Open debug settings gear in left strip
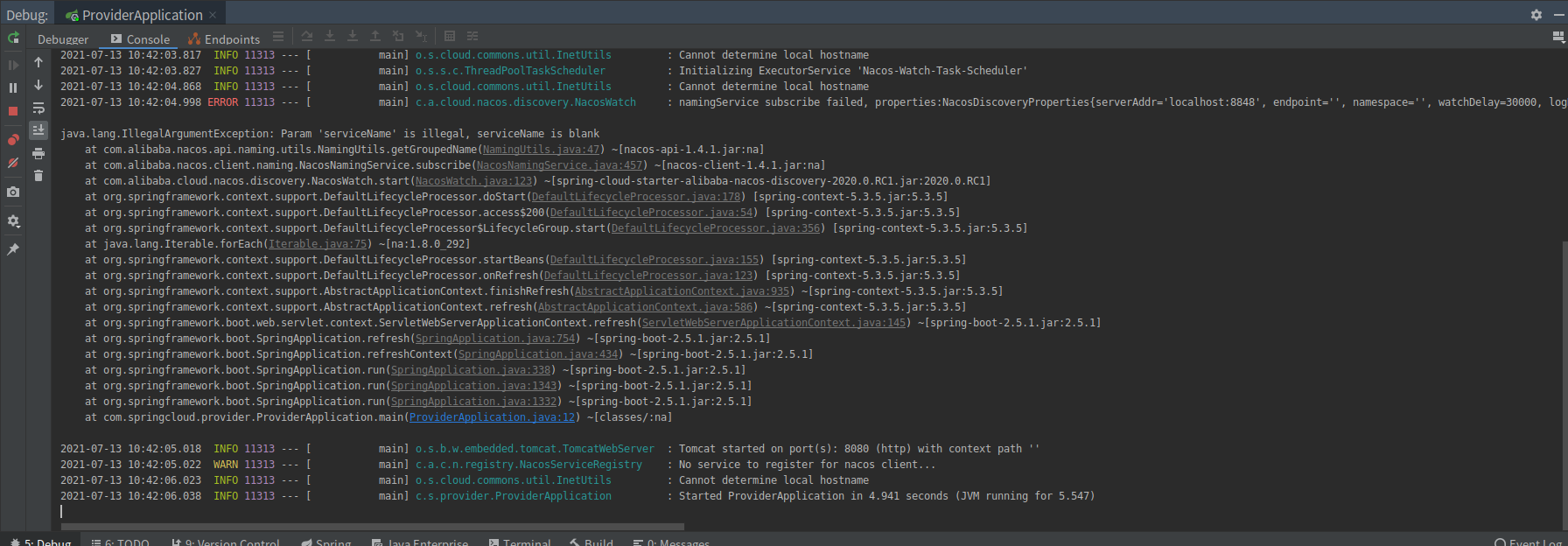The width and height of the screenshot is (1568, 546). pos(13,221)
